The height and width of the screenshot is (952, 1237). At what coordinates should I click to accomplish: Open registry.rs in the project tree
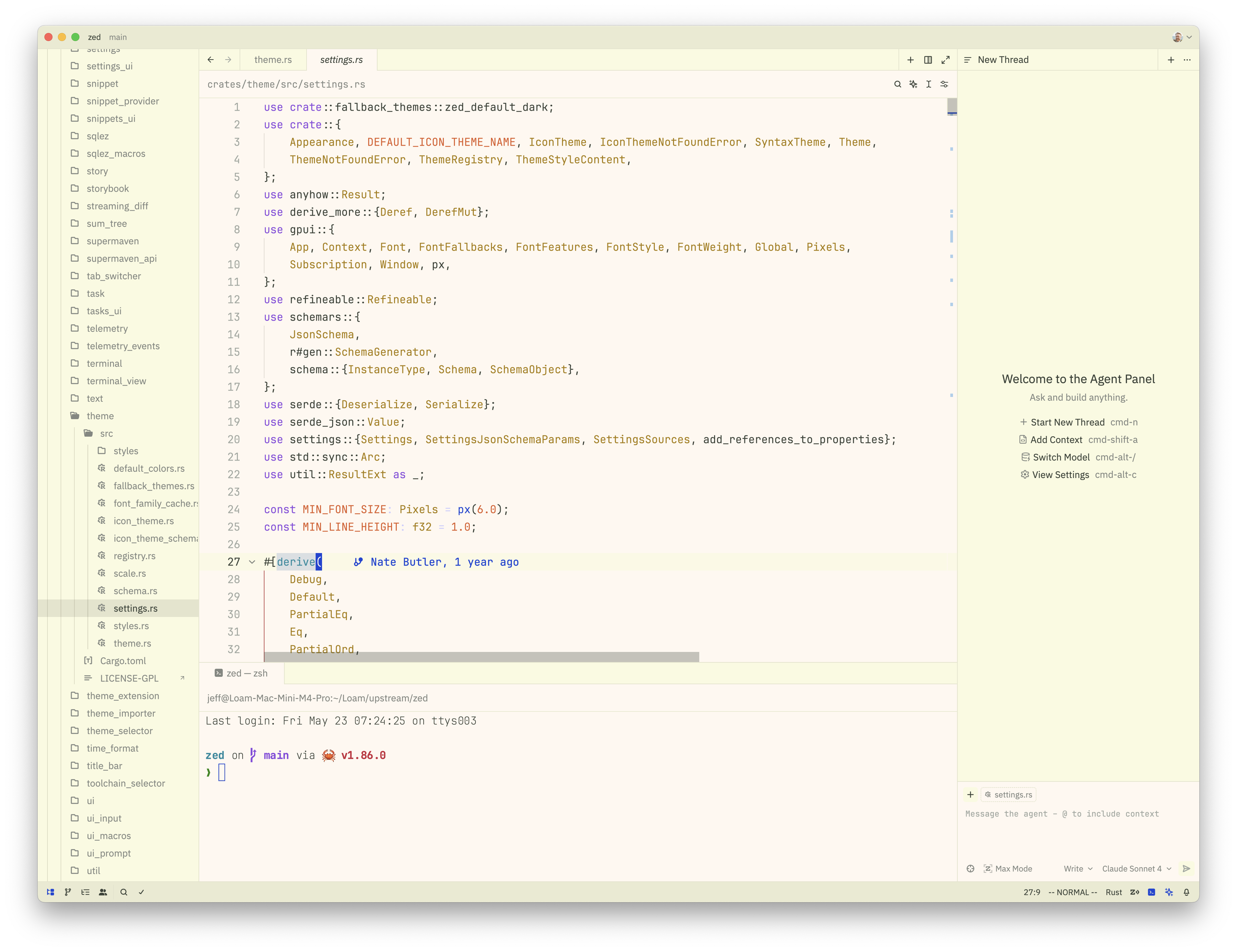click(x=134, y=556)
